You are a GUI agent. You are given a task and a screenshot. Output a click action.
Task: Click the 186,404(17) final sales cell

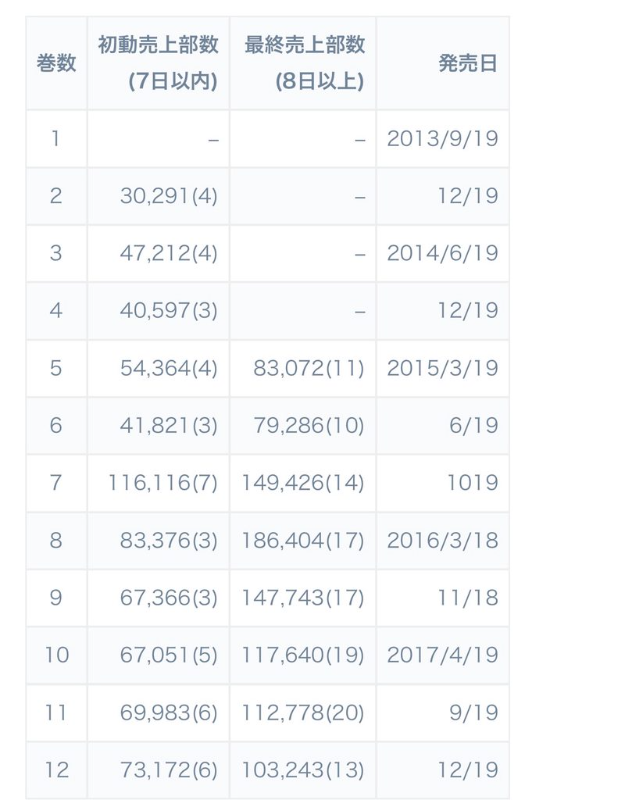pos(303,540)
